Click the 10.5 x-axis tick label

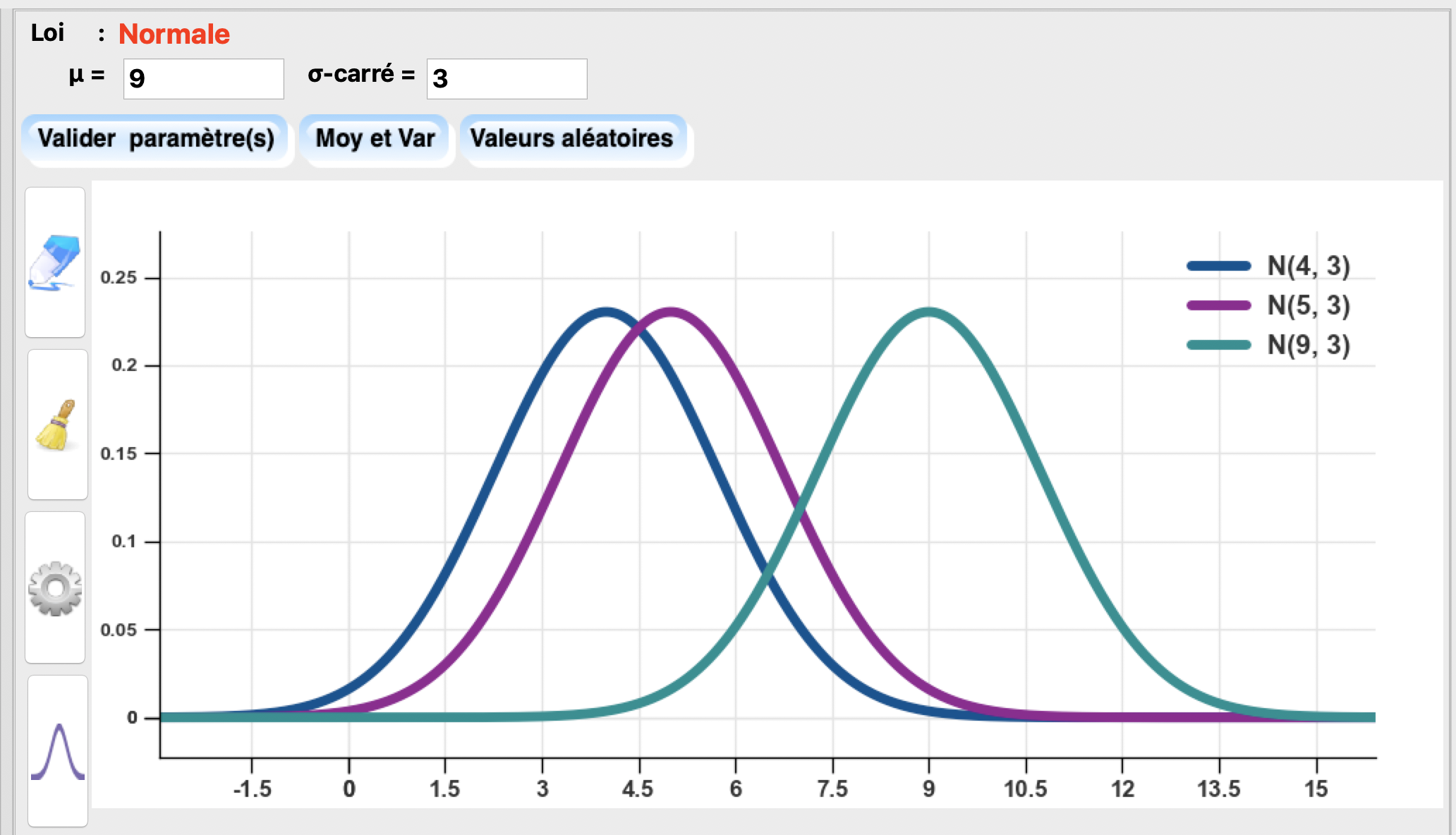tap(1025, 788)
